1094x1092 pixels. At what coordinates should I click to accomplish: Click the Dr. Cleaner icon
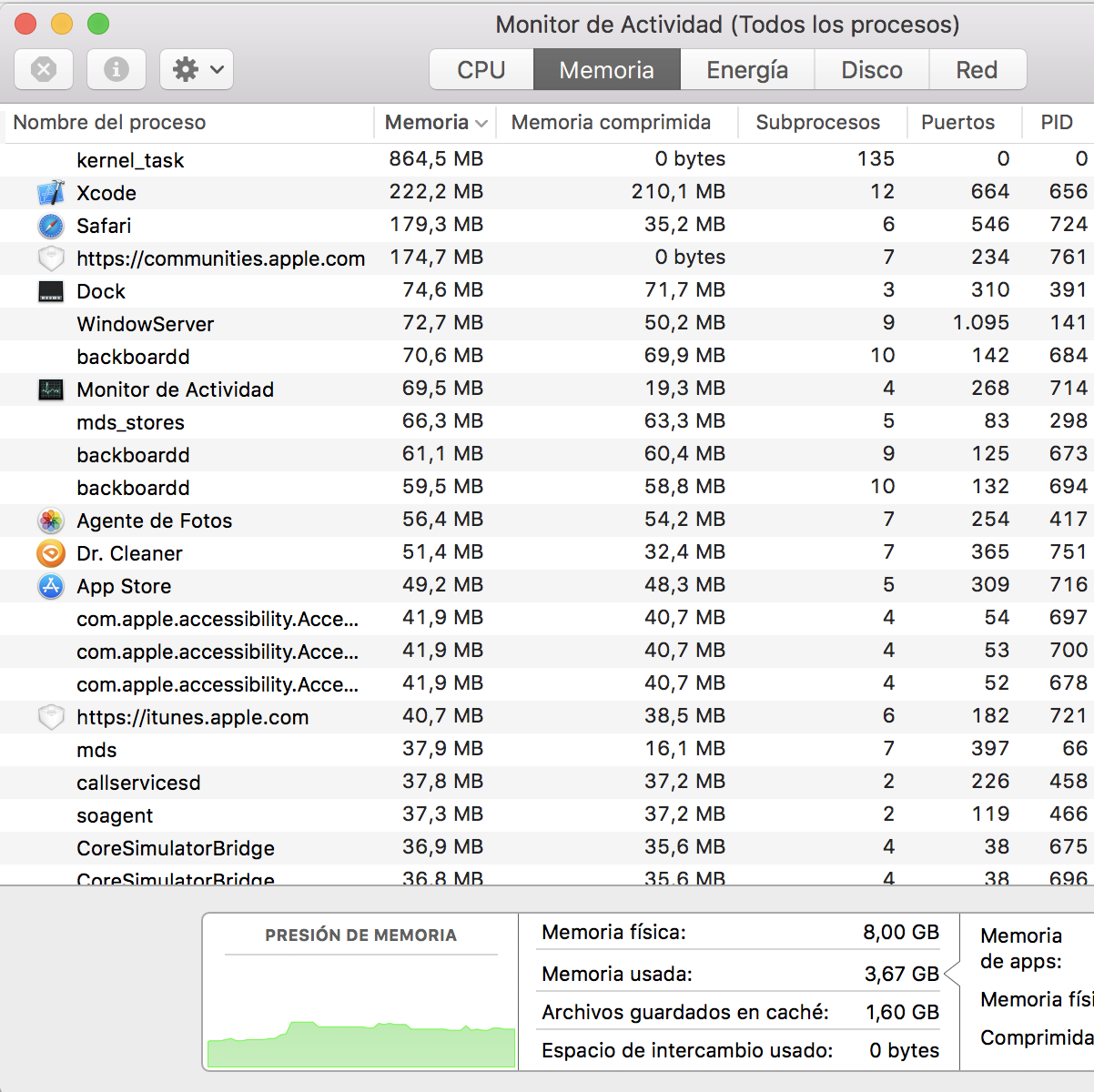(x=51, y=553)
